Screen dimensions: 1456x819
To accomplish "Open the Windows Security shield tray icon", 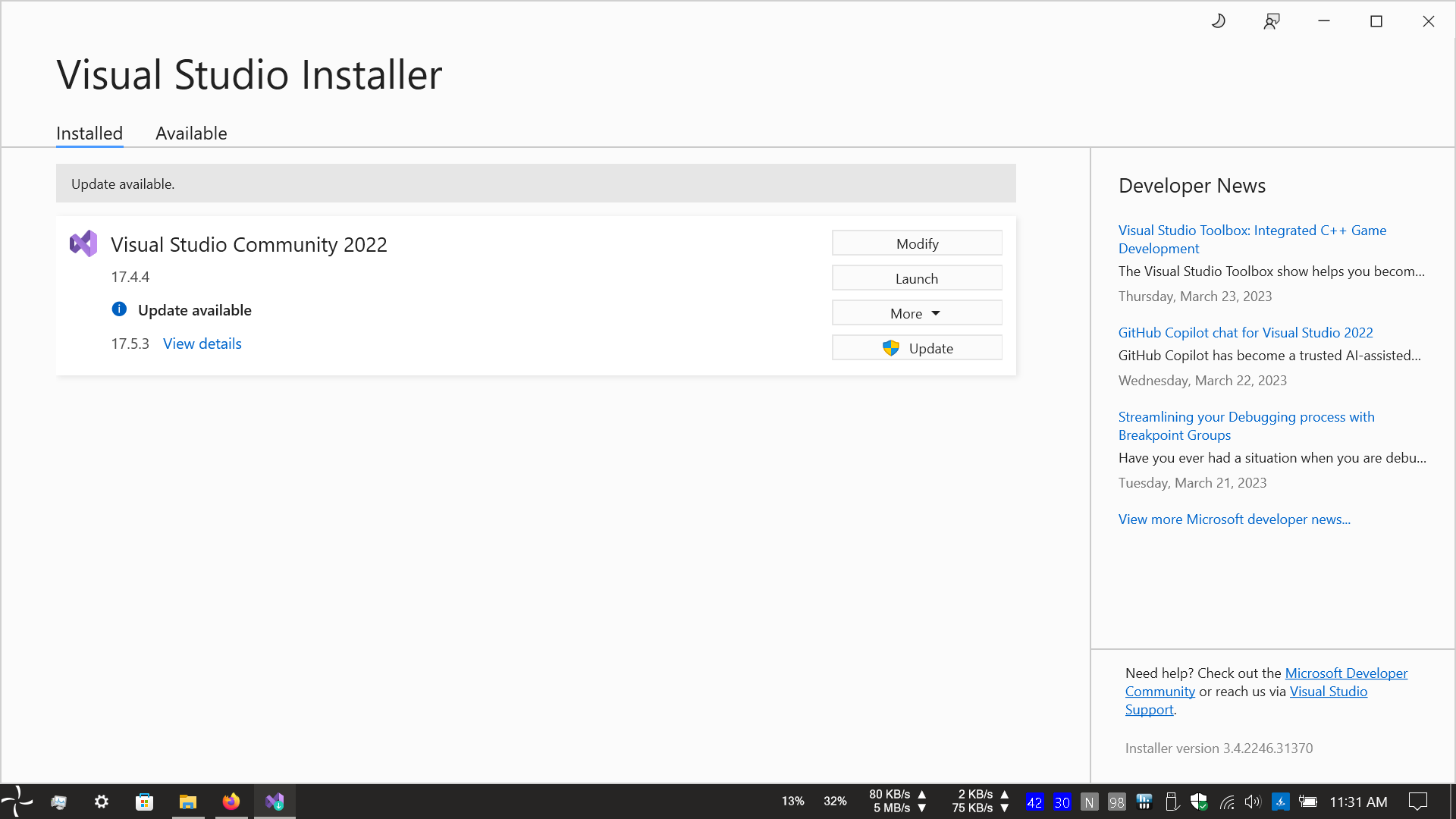I will point(1199,802).
